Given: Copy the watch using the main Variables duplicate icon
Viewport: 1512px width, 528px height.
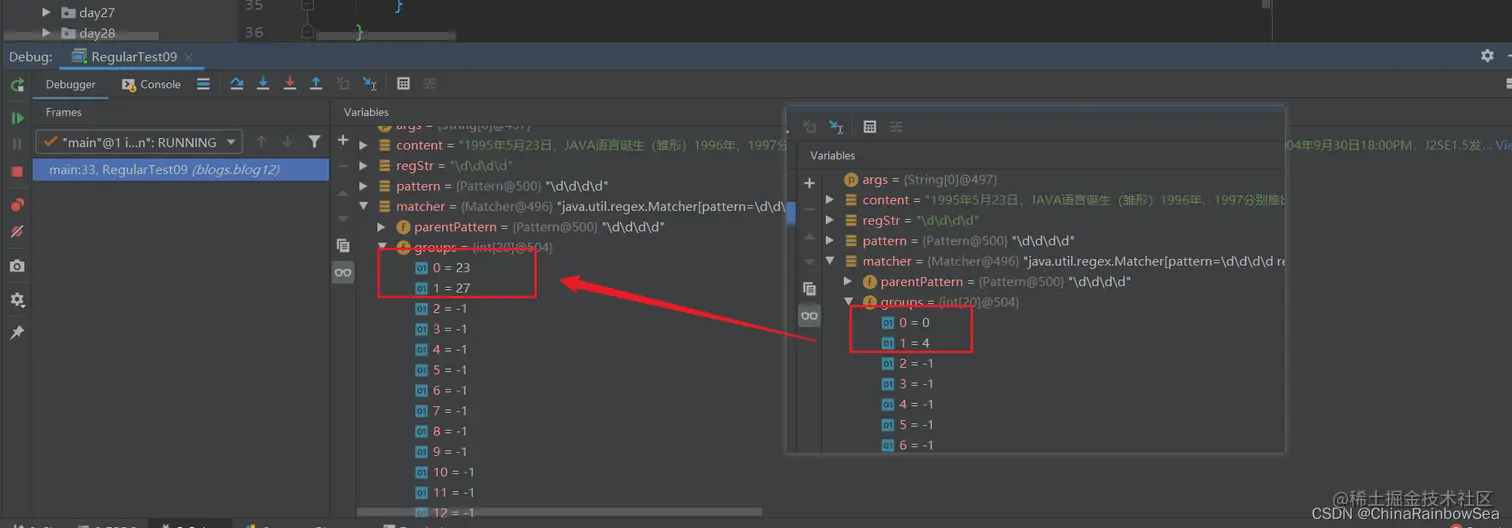Looking at the screenshot, I should click(343, 245).
